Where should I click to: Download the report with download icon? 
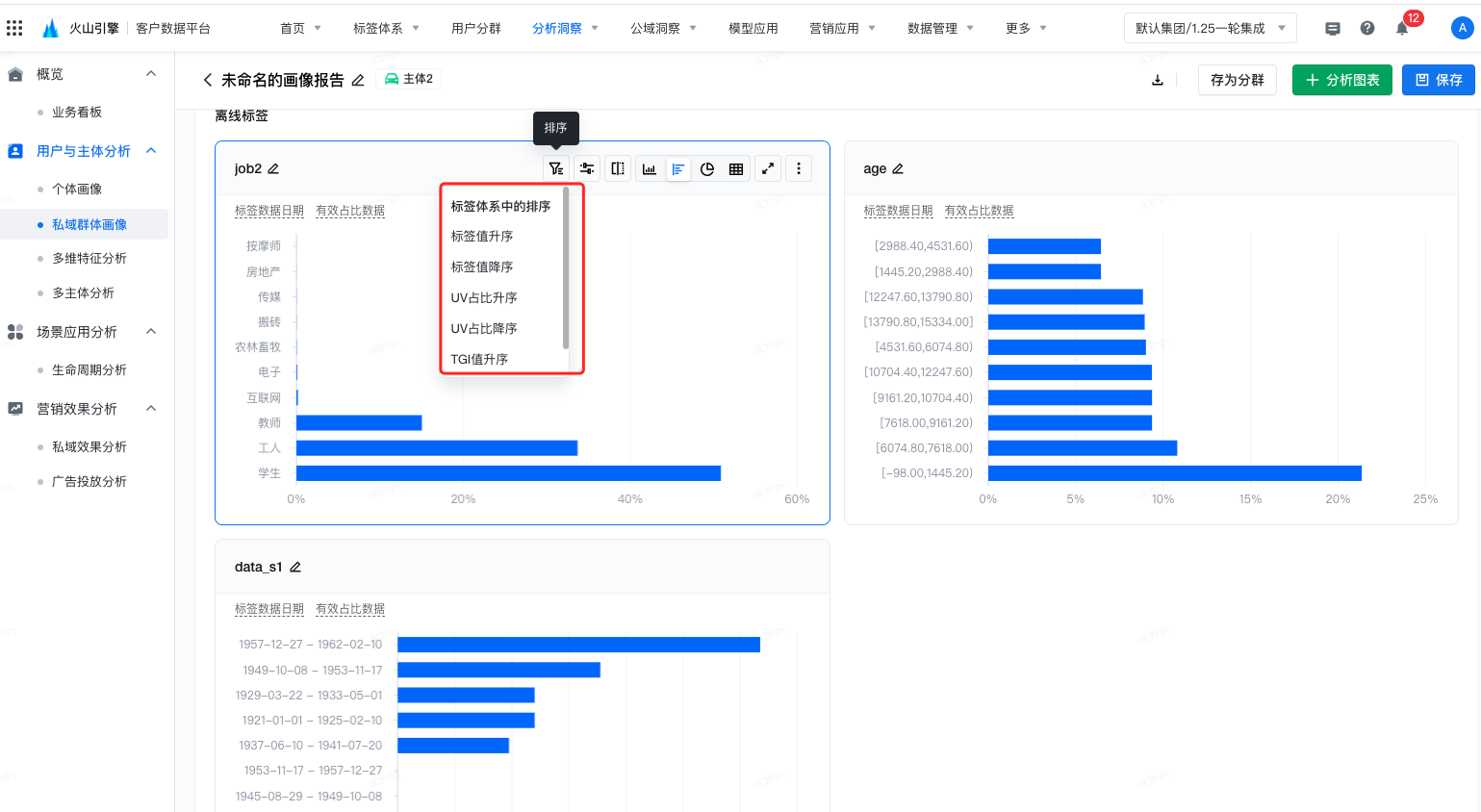(x=1158, y=80)
